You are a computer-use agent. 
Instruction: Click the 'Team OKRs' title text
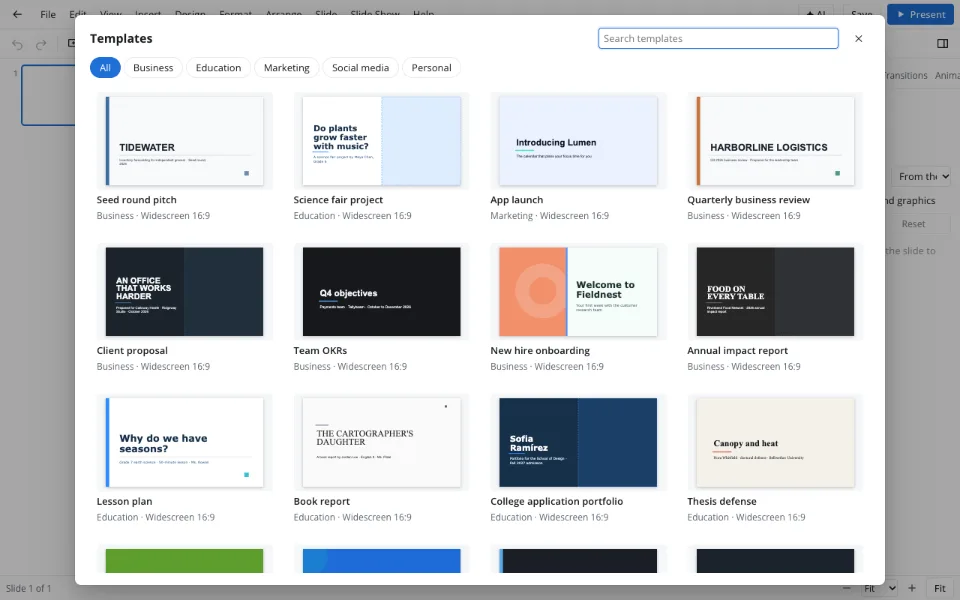point(320,350)
